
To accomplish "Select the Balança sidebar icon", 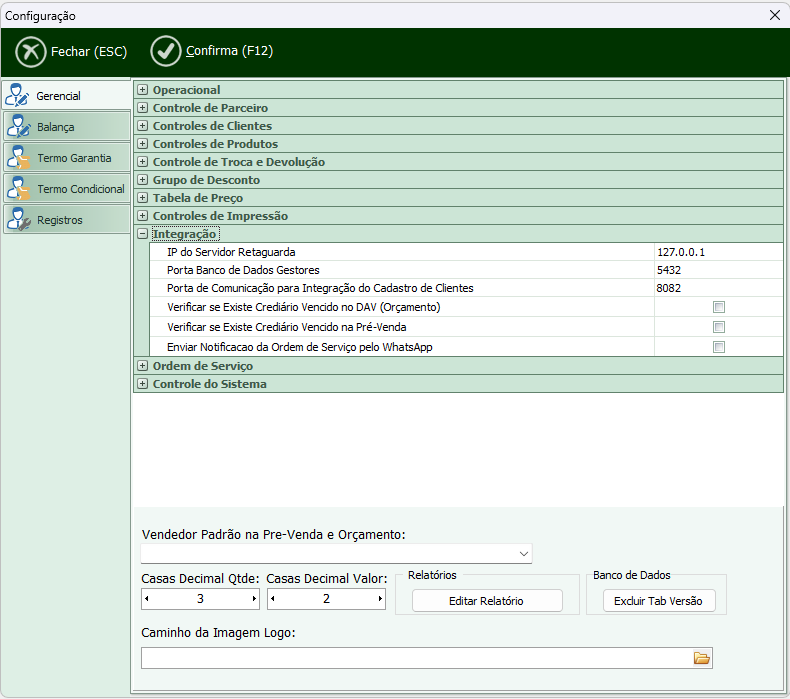I will (19, 127).
